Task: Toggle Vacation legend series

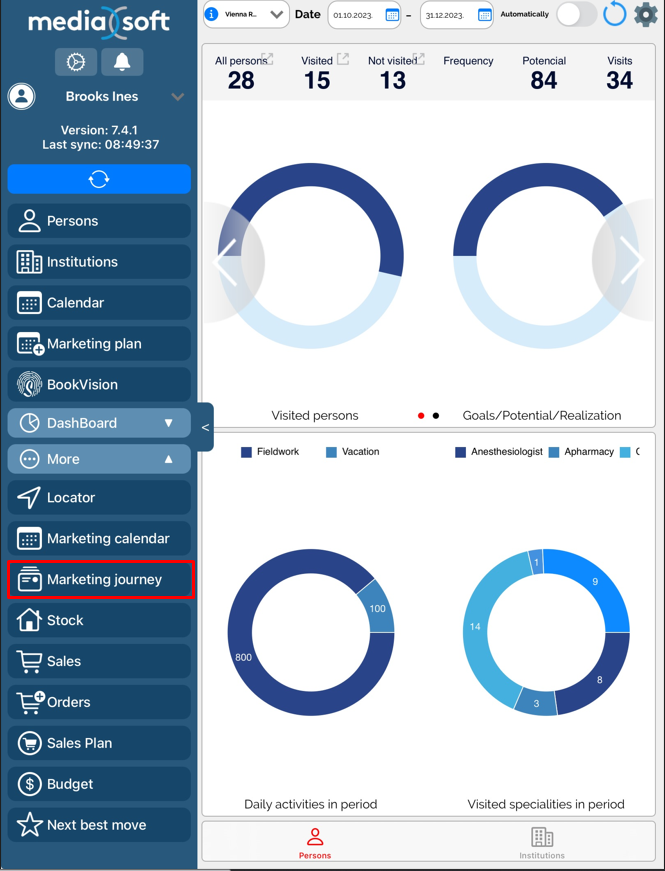Action: [x=352, y=452]
